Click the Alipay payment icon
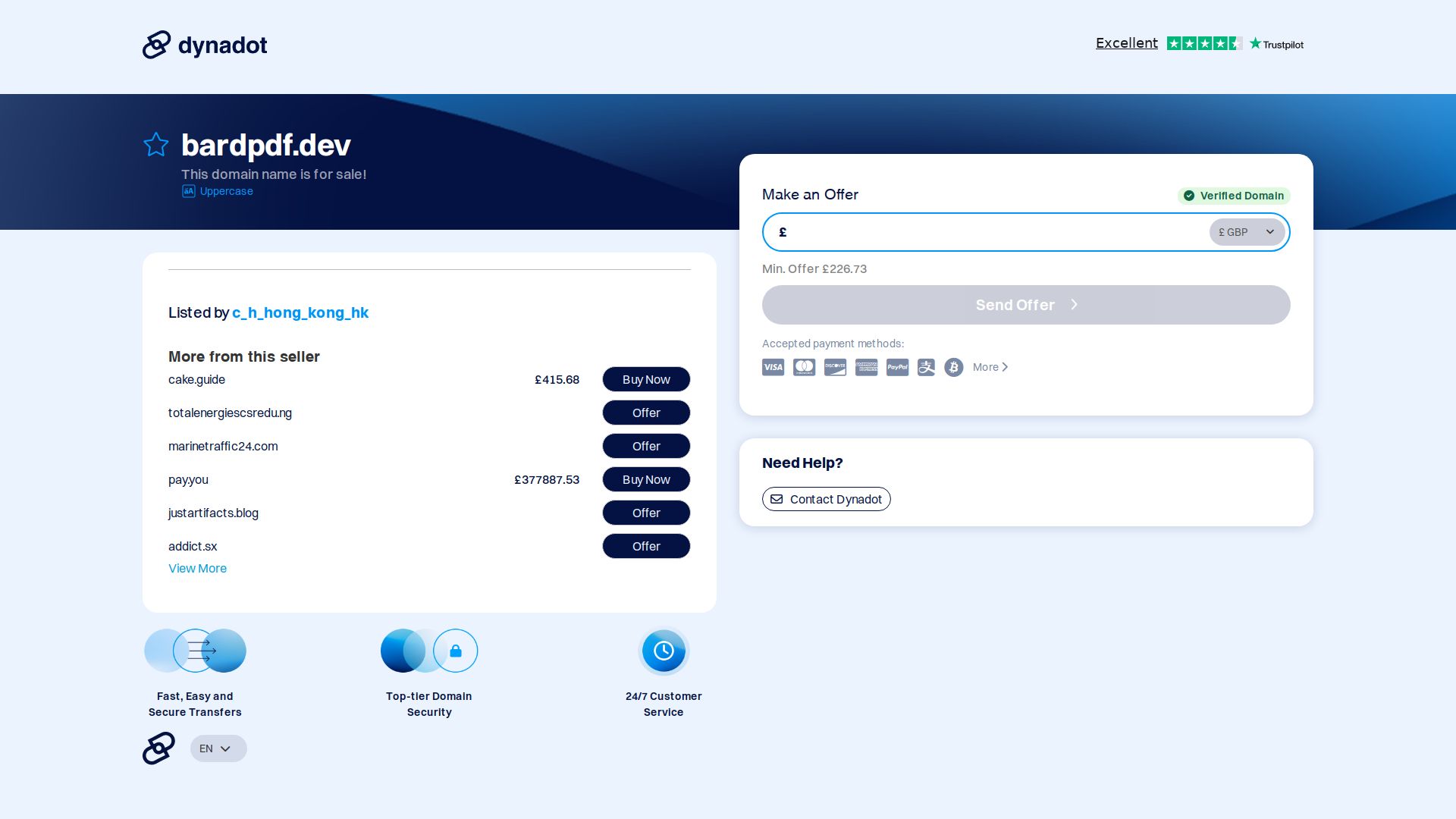 click(x=926, y=367)
